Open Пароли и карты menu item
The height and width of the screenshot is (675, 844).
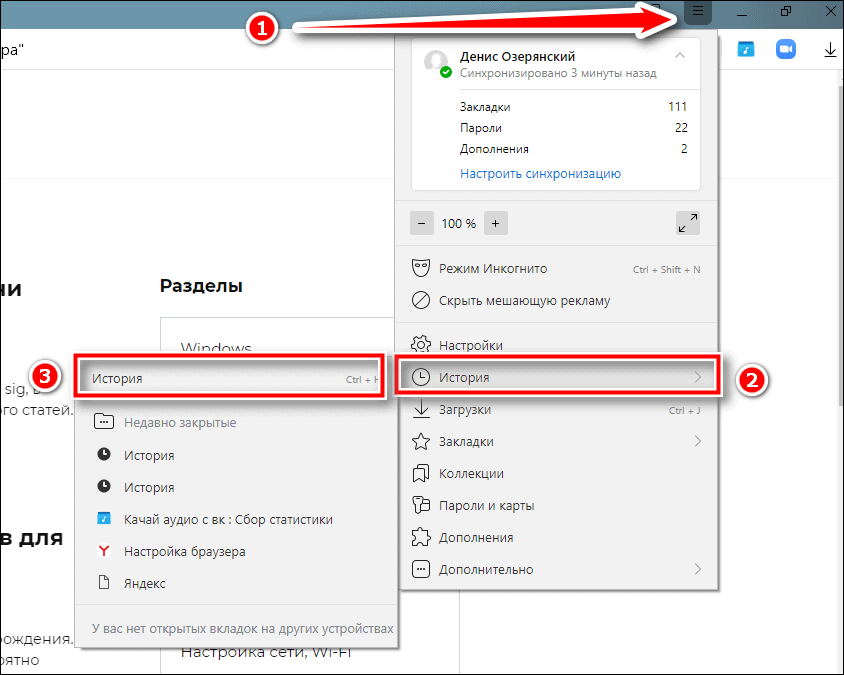(x=486, y=505)
